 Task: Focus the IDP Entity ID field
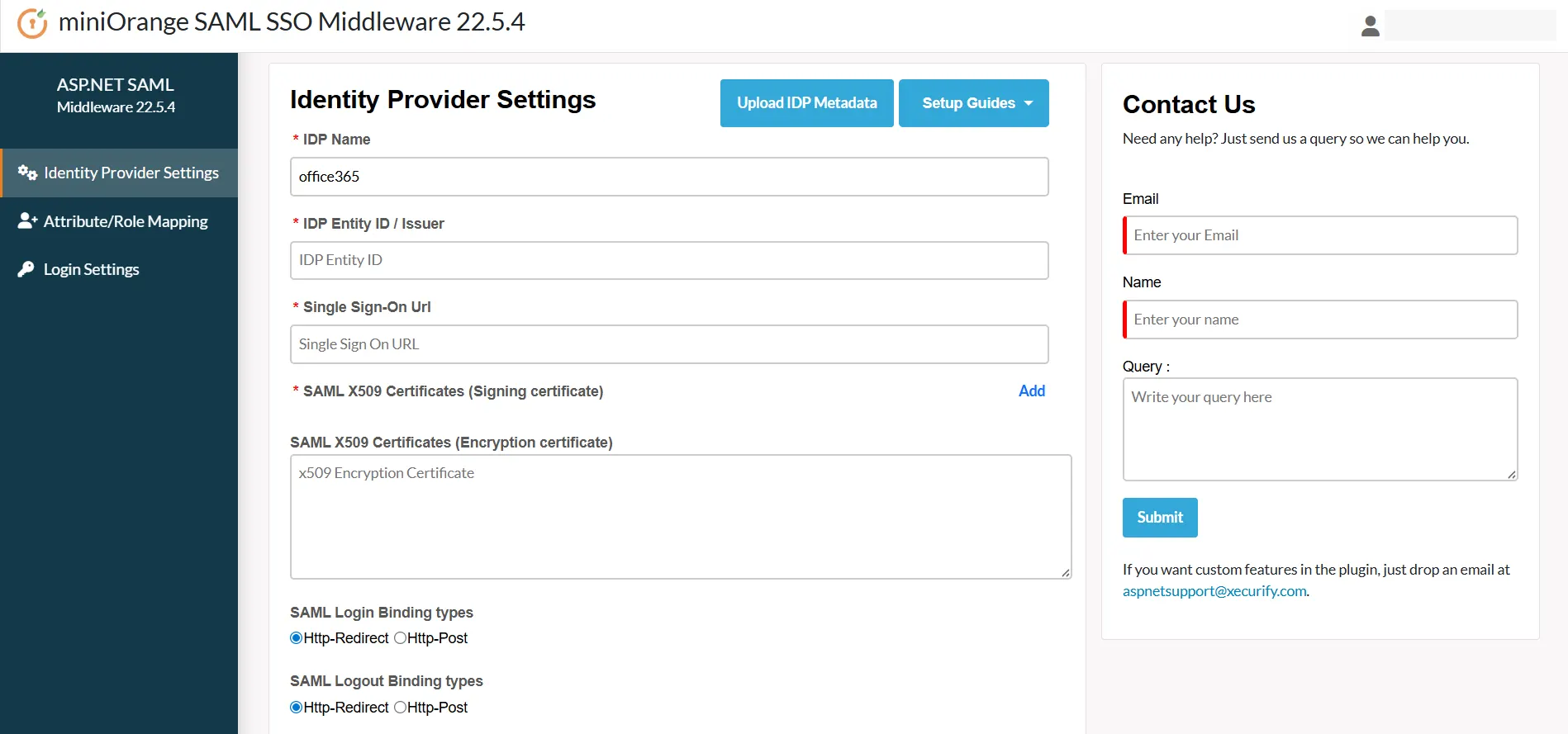[x=669, y=261]
